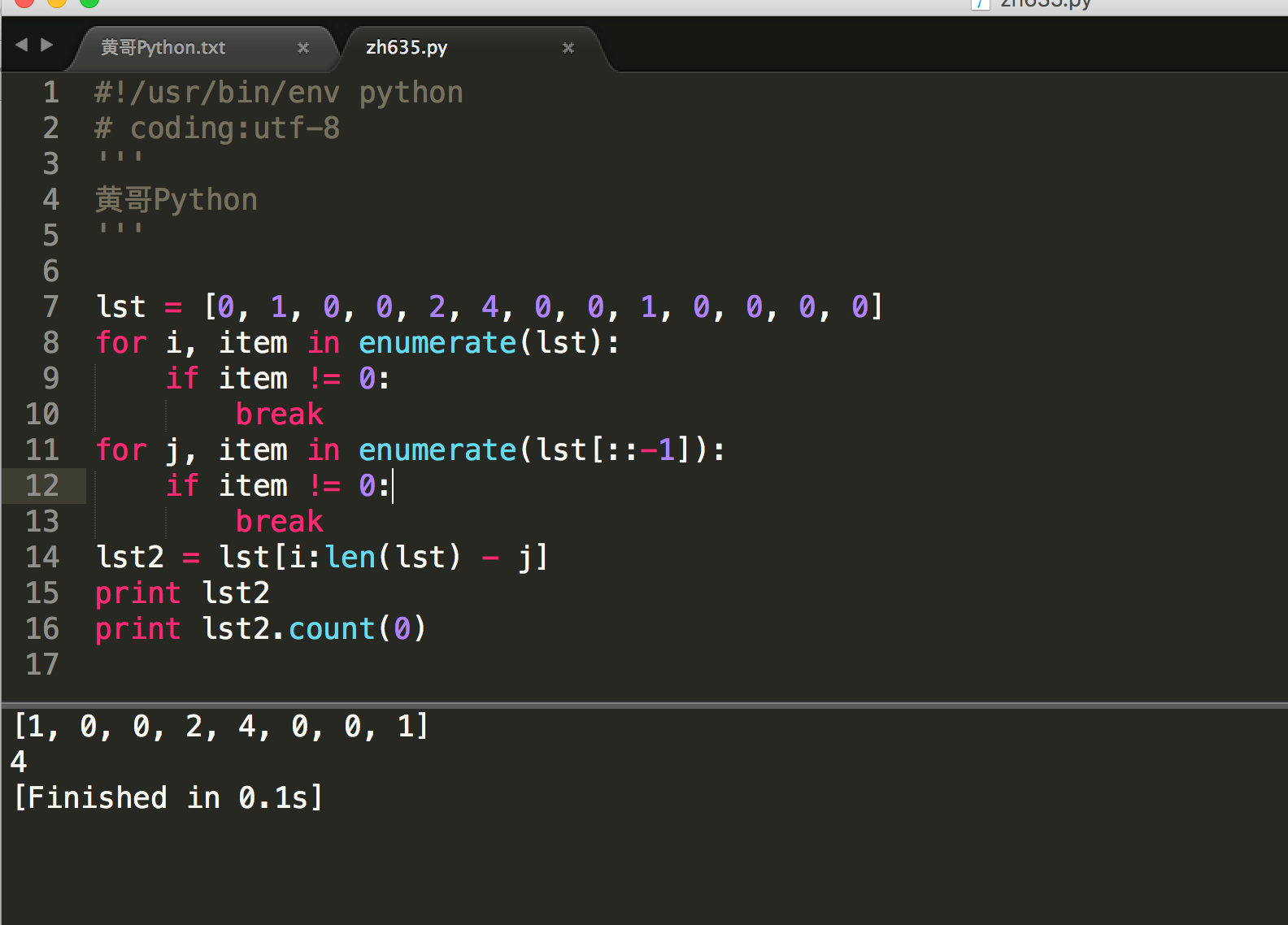Click line number 12 in the gutter
This screenshot has width=1288, height=925.
(x=42, y=485)
